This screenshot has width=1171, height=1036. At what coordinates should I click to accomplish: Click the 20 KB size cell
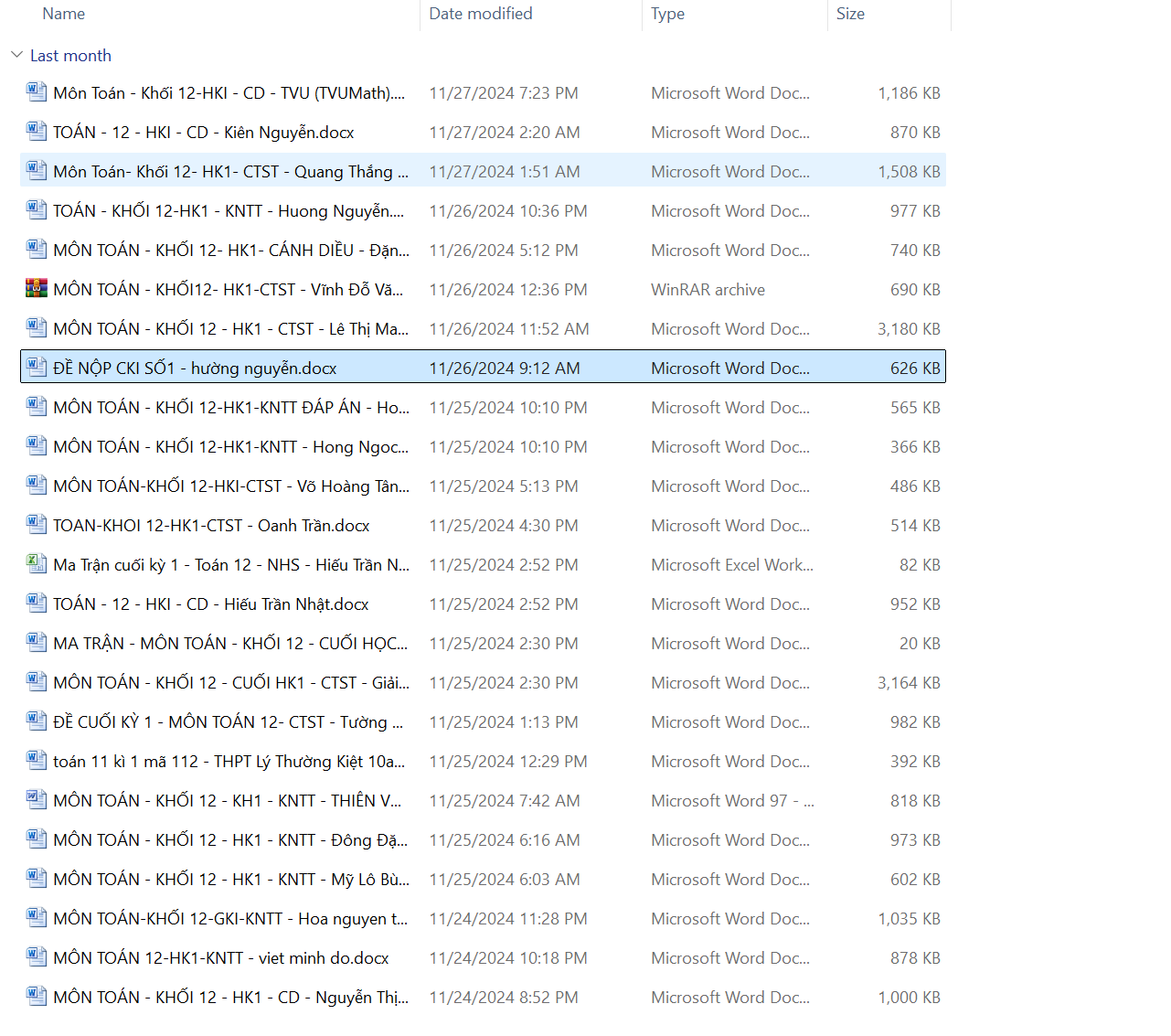[920, 644]
